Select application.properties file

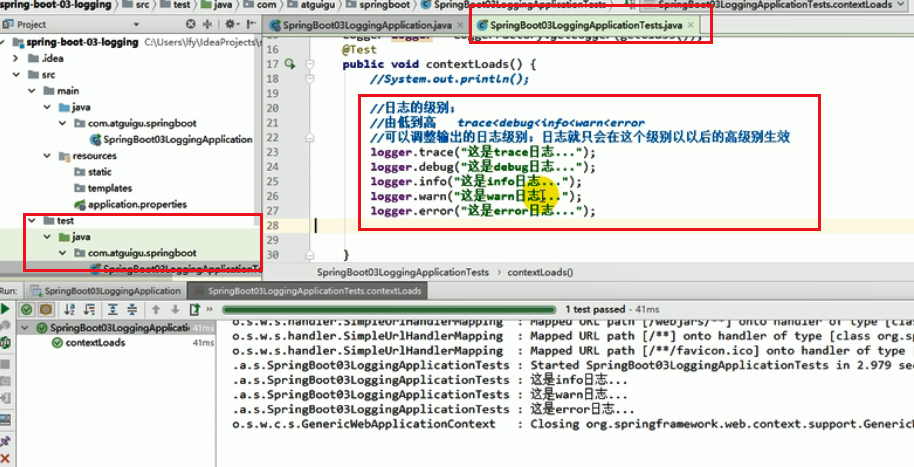point(131,204)
